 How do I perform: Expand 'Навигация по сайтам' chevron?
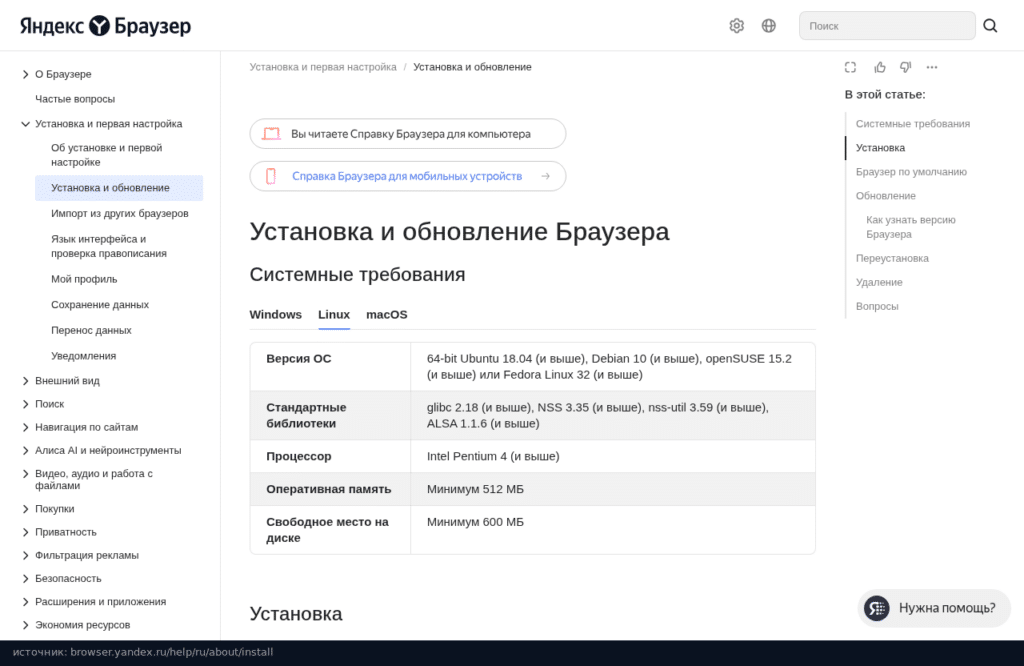tap(25, 427)
